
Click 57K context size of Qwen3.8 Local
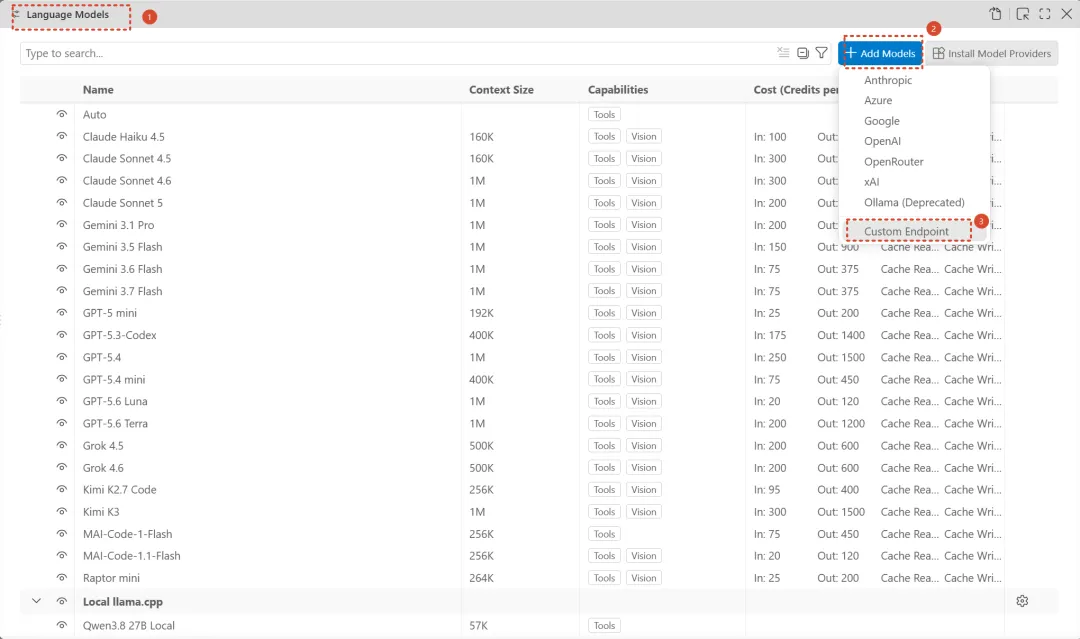pyautogui.click(x=478, y=625)
